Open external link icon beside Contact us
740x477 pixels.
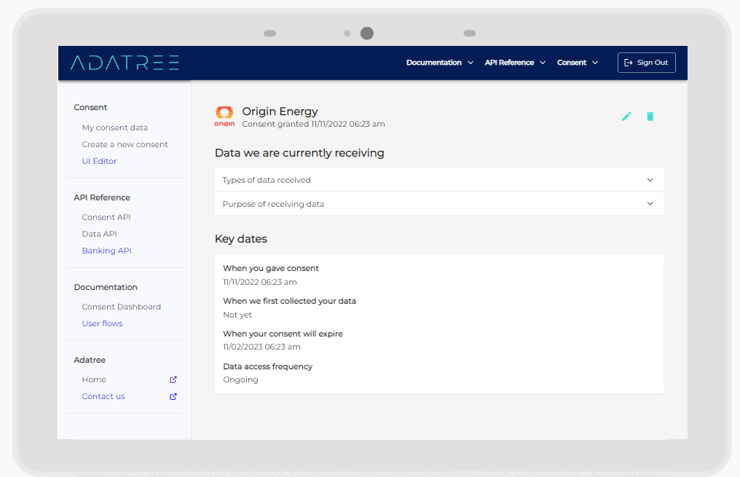pyautogui.click(x=173, y=397)
